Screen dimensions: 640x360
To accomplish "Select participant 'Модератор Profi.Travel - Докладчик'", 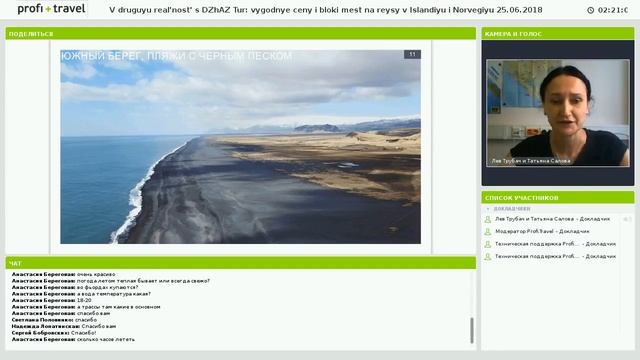I will click(x=542, y=231).
